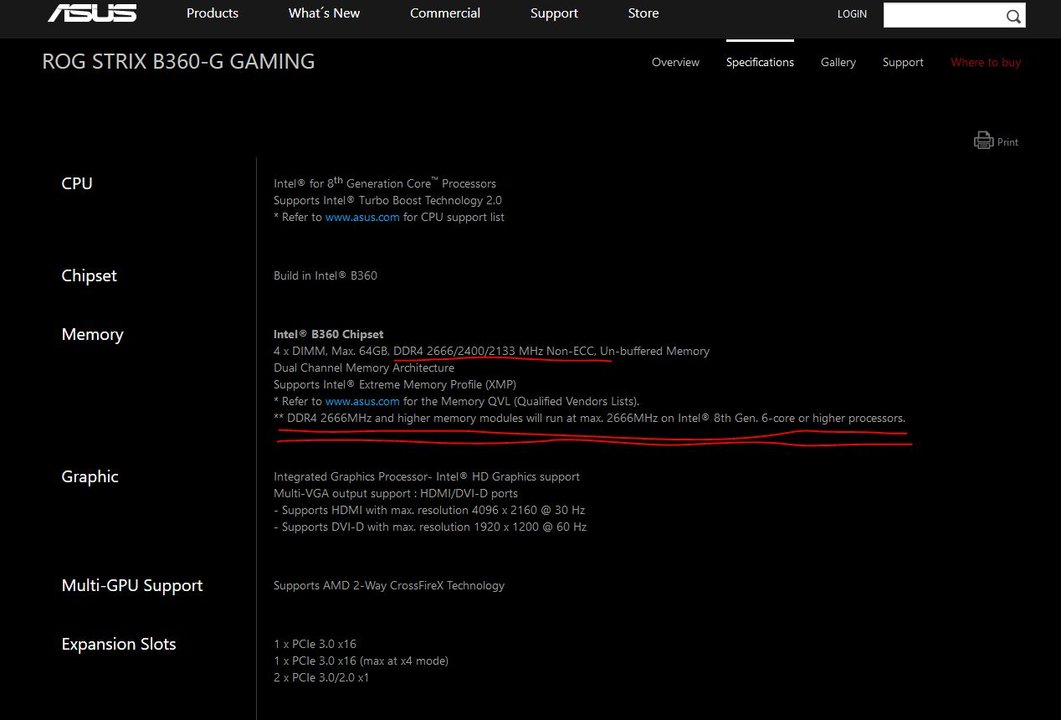
Task: Click 'Multi-VGA output support : HDMI/DVI-D ports'
Action: tap(396, 494)
